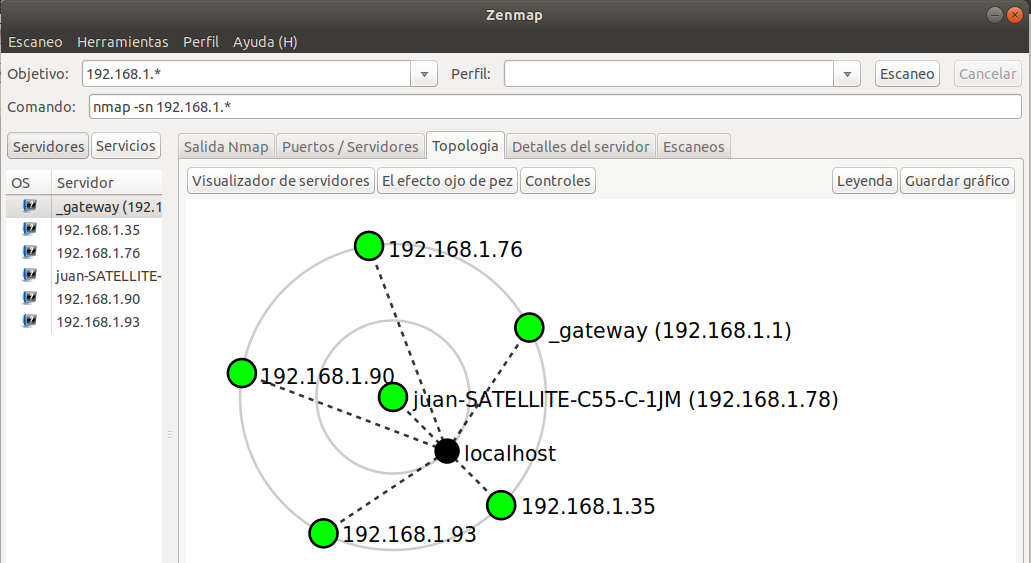
Task: Open the Perfil dropdown arrow
Action: pos(848,74)
